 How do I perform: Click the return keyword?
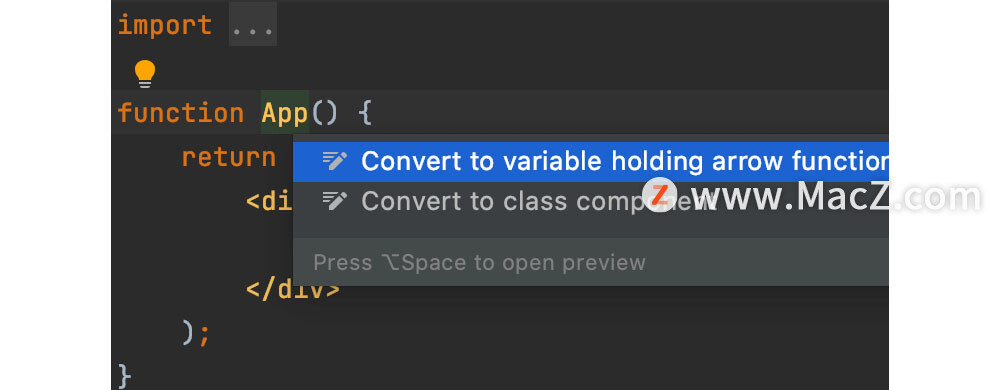pyautogui.click(x=229, y=157)
